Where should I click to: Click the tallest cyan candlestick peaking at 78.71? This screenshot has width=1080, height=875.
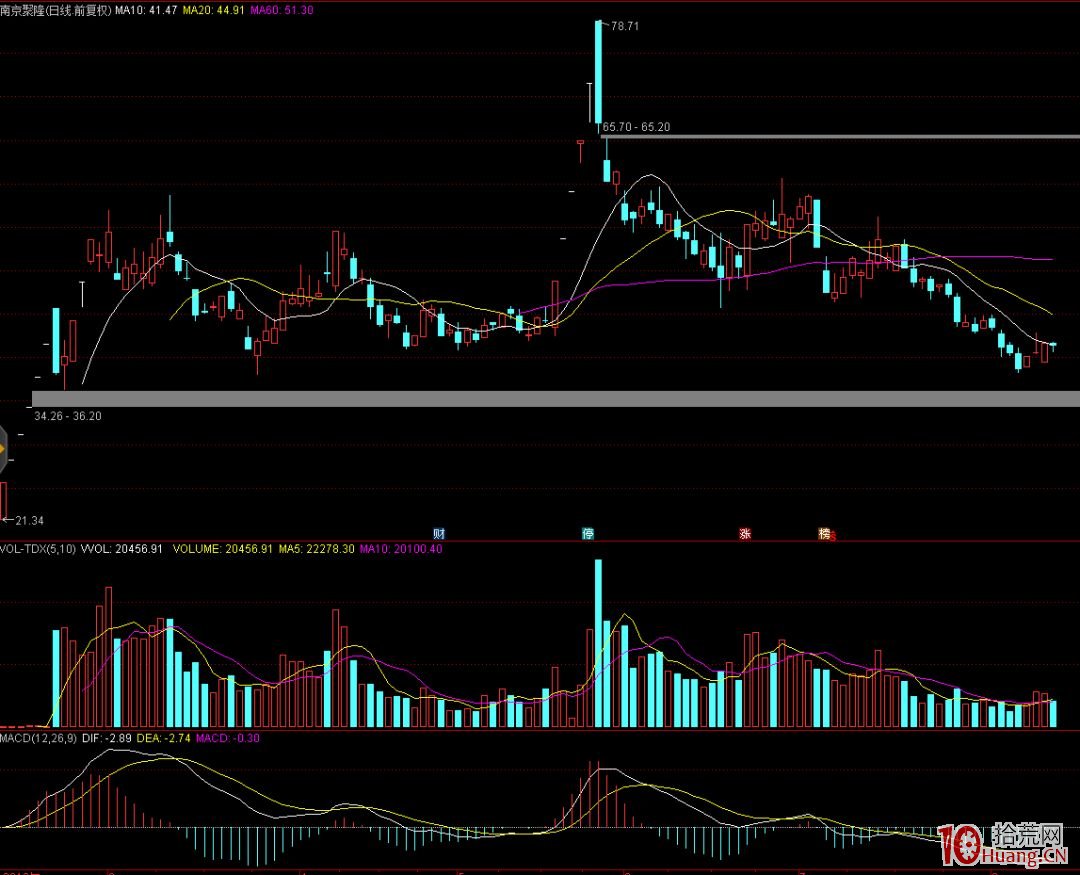(599, 72)
